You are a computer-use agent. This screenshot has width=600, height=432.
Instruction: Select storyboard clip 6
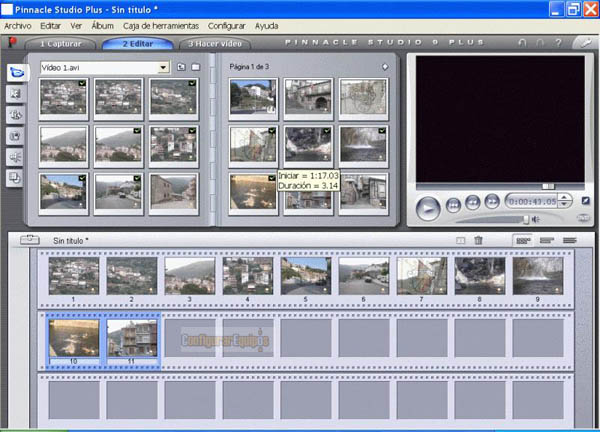click(x=364, y=276)
